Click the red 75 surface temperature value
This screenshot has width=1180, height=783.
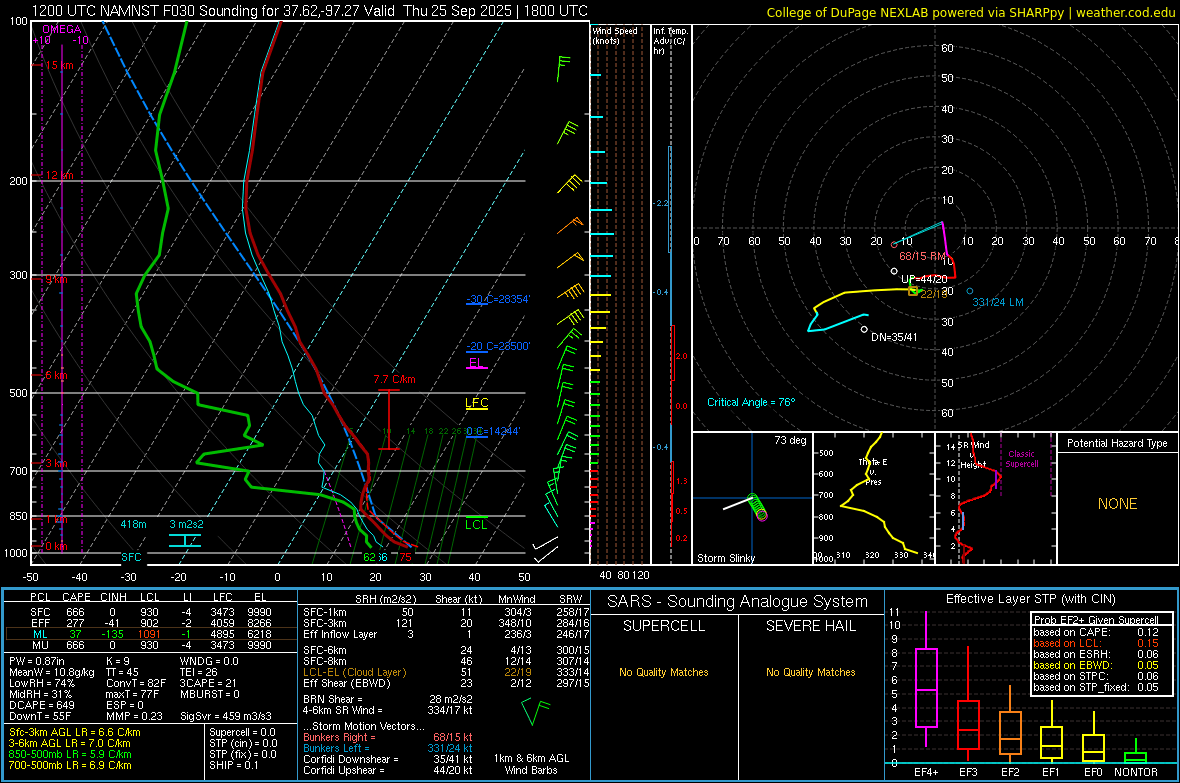[406, 557]
